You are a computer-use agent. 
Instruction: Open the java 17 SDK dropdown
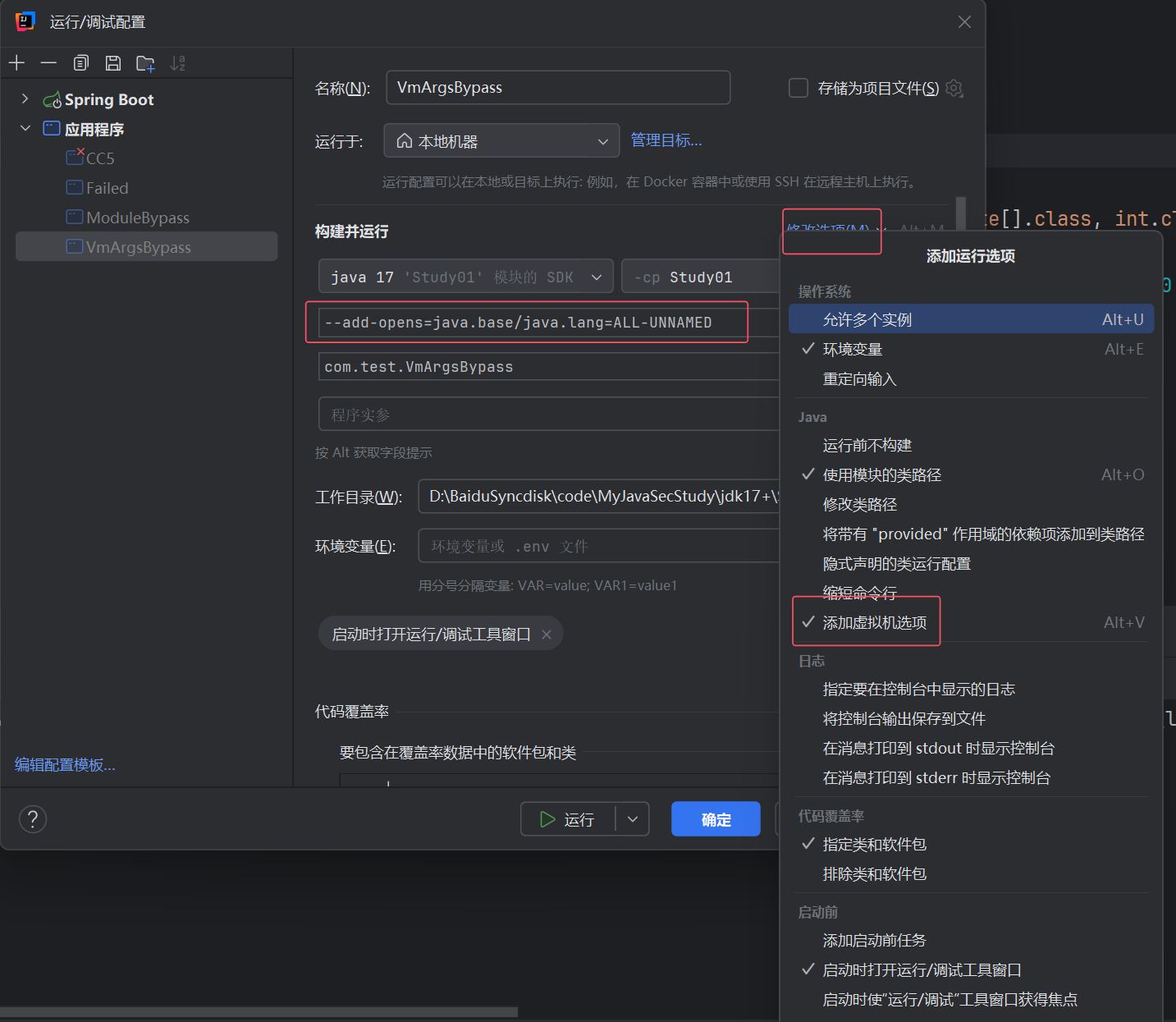(x=465, y=277)
